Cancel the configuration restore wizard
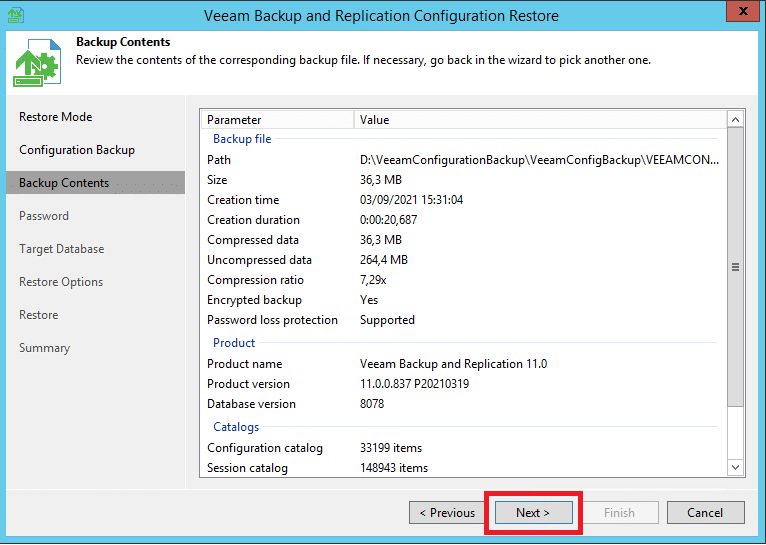Image resolution: width=766 pixels, height=545 pixels. coord(705,513)
